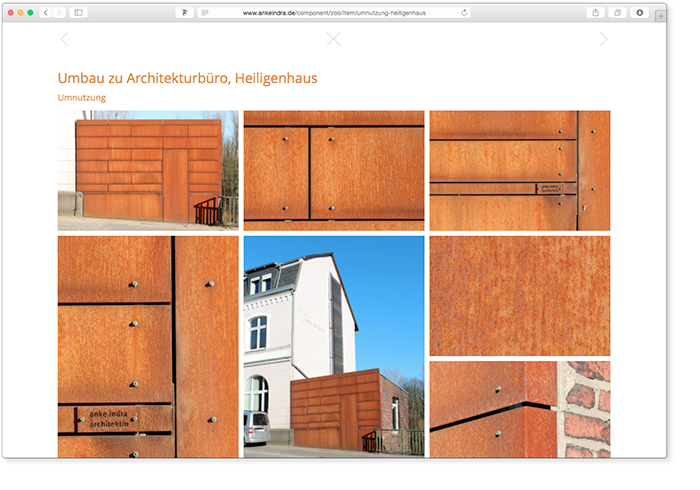
Task: Click the Reader view icon in address bar
Action: pyautogui.click(x=205, y=13)
